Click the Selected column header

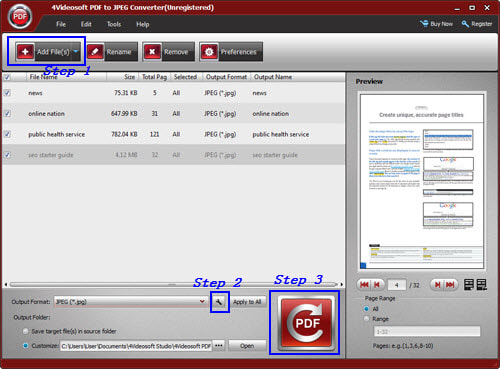click(x=185, y=77)
